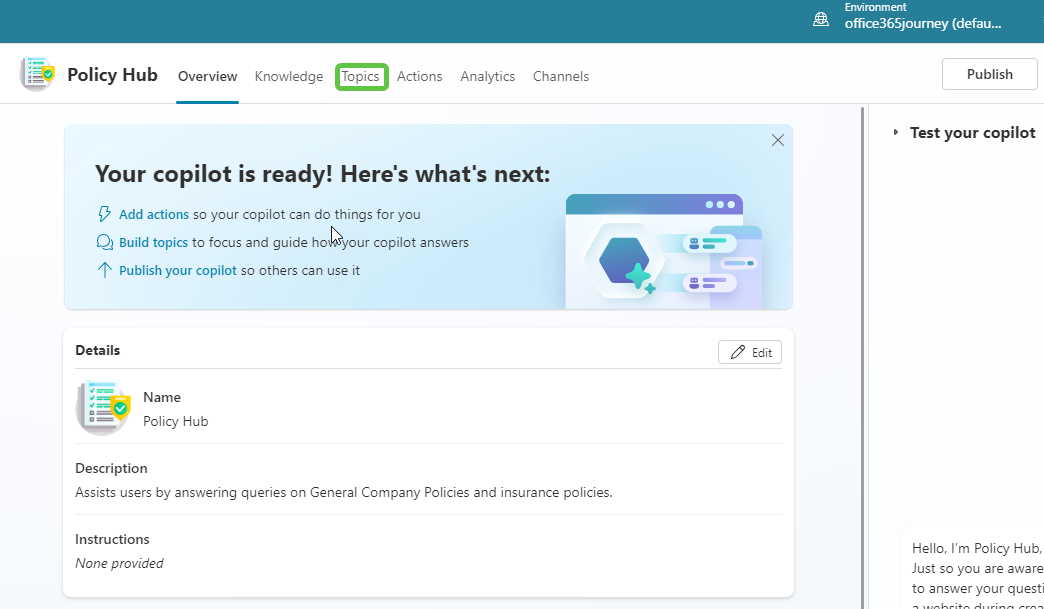The image size is (1044, 609).
Task: Switch to the Topics tab
Action: tap(362, 76)
